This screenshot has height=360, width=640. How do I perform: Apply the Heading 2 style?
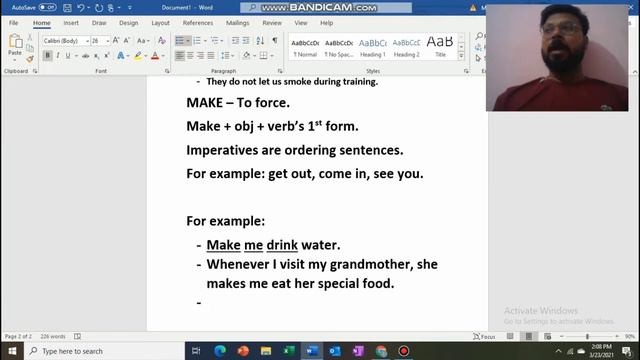pyautogui.click(x=407, y=47)
